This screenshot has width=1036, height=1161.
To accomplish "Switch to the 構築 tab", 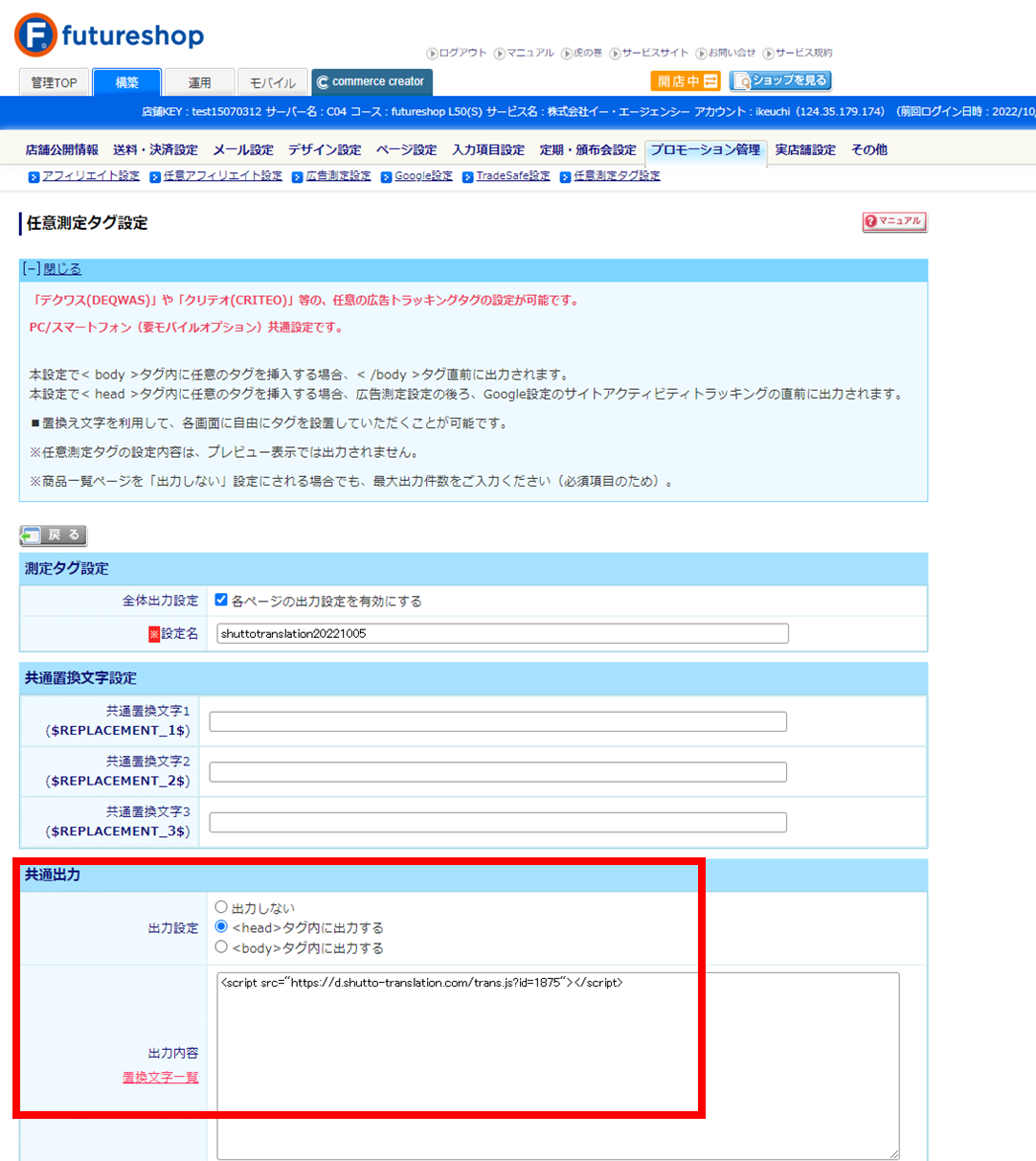I will [x=127, y=82].
